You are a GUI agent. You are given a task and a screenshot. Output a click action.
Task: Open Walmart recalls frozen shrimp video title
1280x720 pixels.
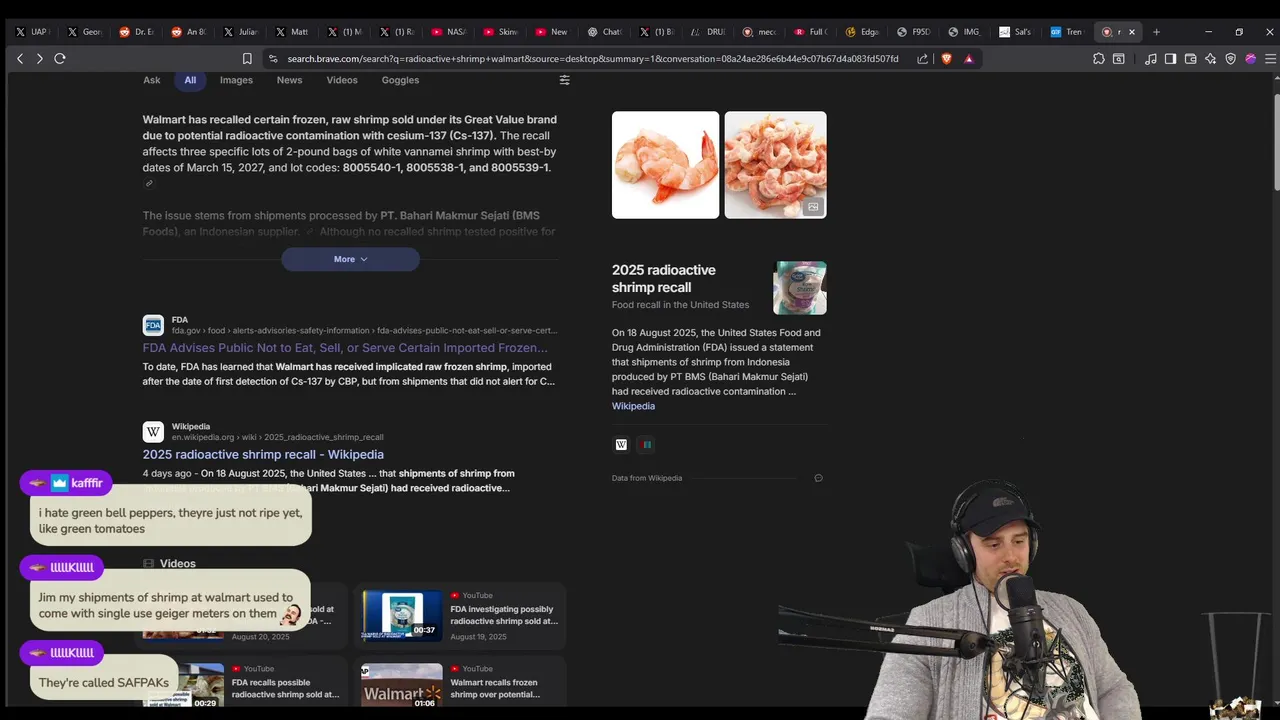pos(495,689)
